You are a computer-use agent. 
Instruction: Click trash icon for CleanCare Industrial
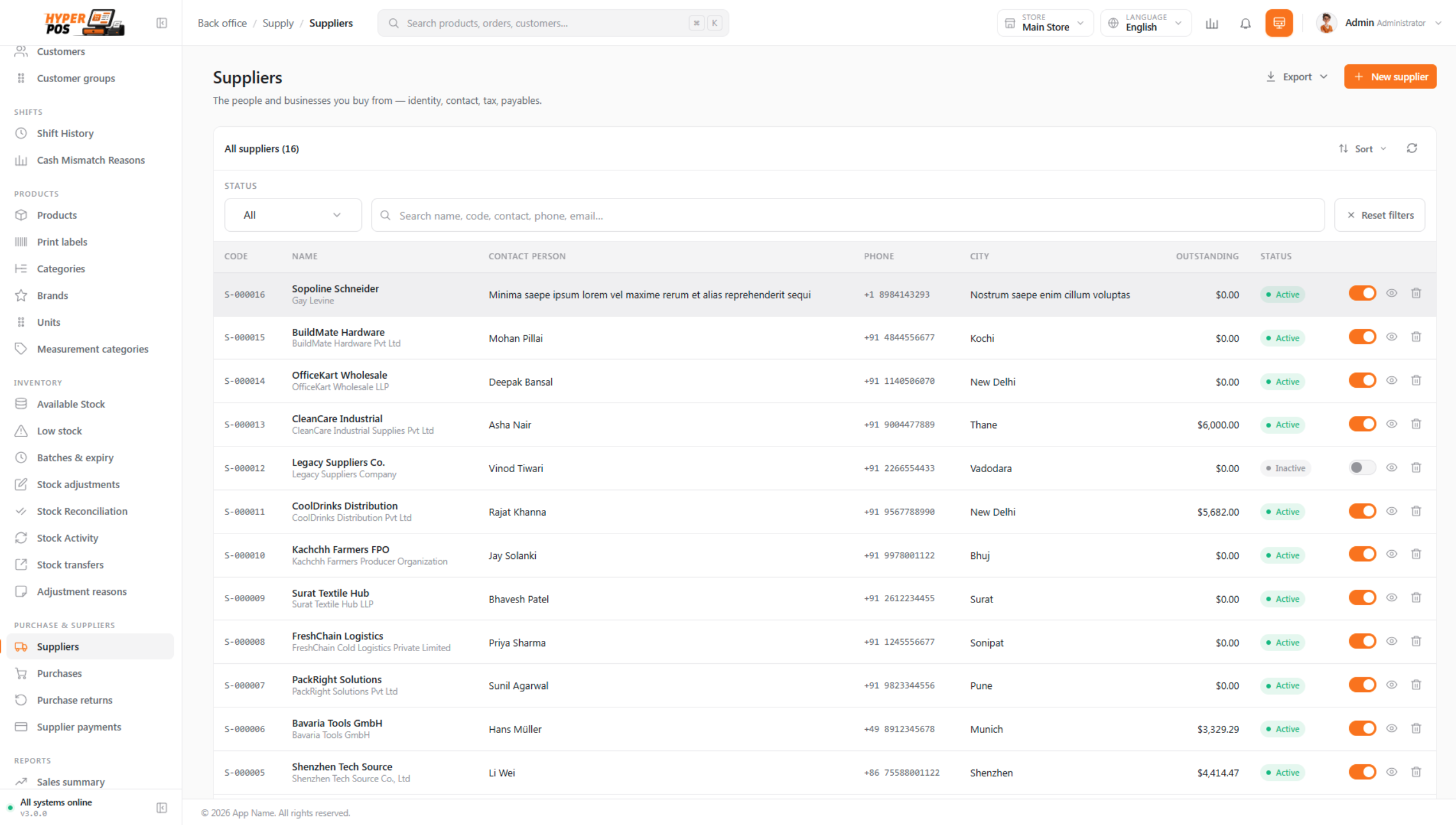click(1416, 425)
